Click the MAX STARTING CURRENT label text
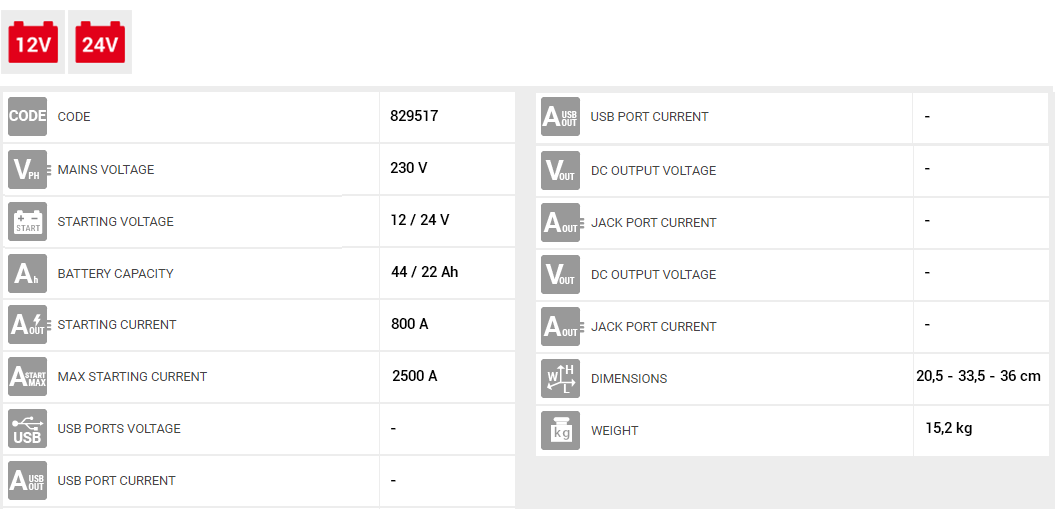The image size is (1055, 509). [132, 377]
